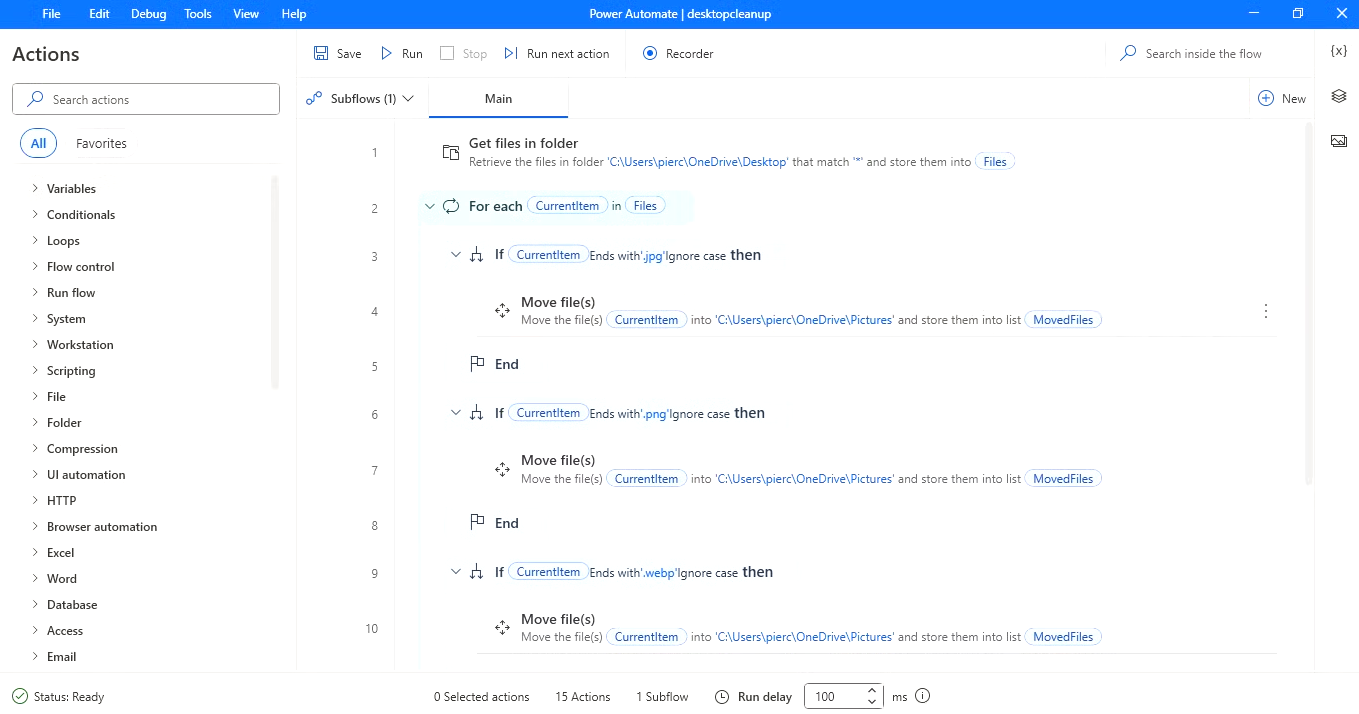Collapse the If '.webp' block
Screen dimensions: 1359x714
coord(456,572)
